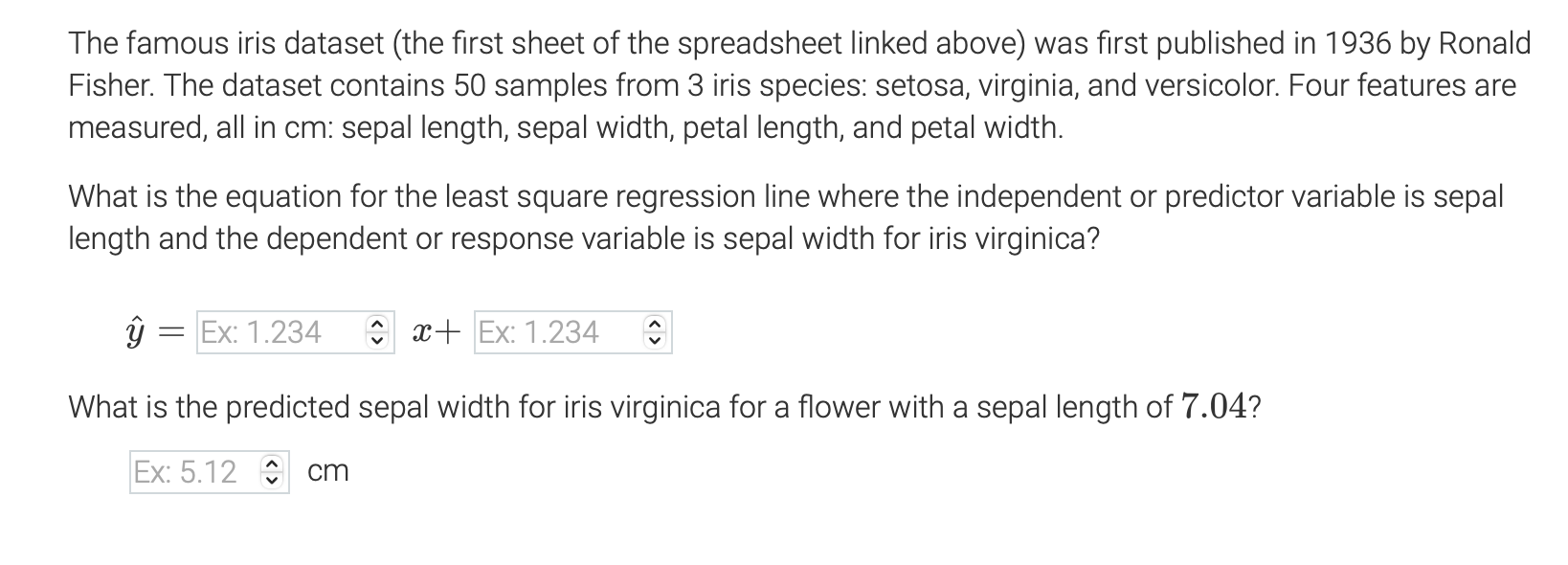Screen dimensions: 1568x565
Task: Click inside the slope coefficient input field
Action: [x=278, y=332]
